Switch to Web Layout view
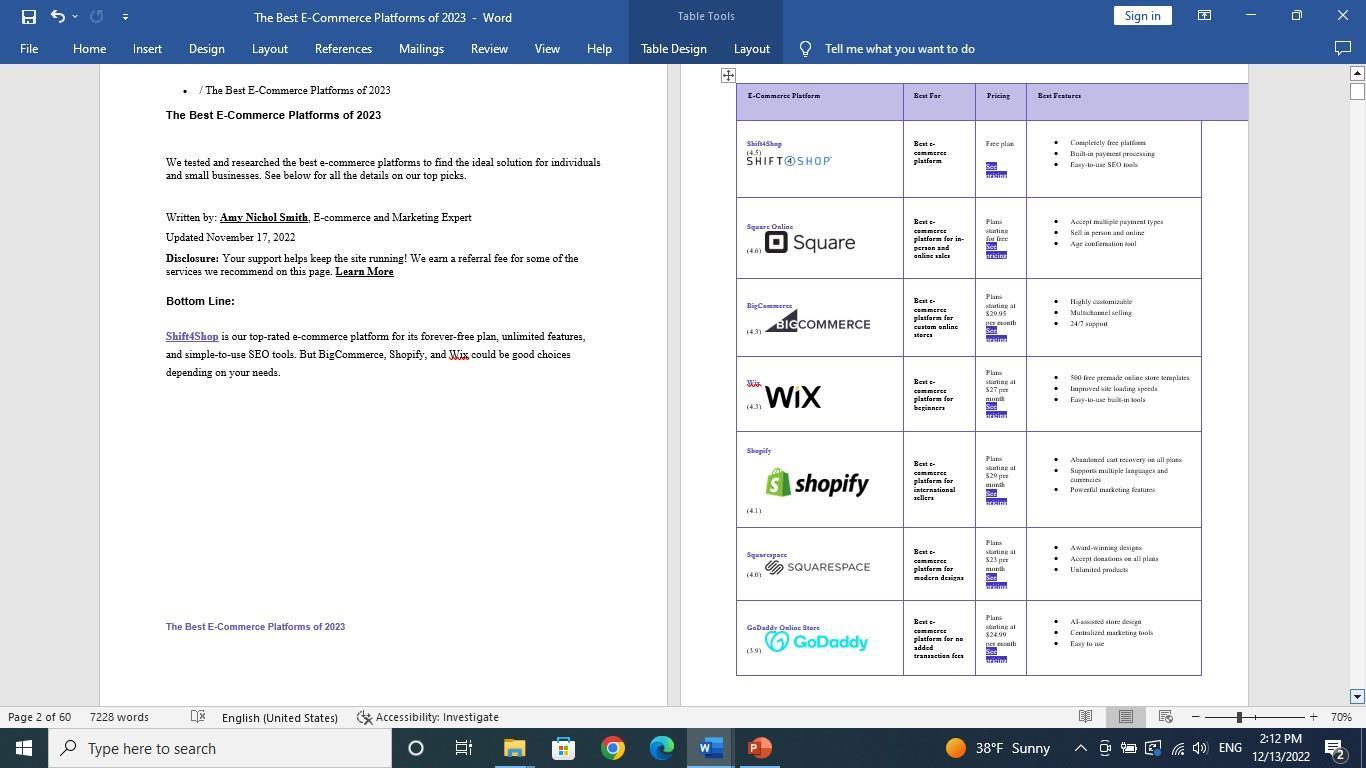The width and height of the screenshot is (1366, 768). (x=1165, y=717)
